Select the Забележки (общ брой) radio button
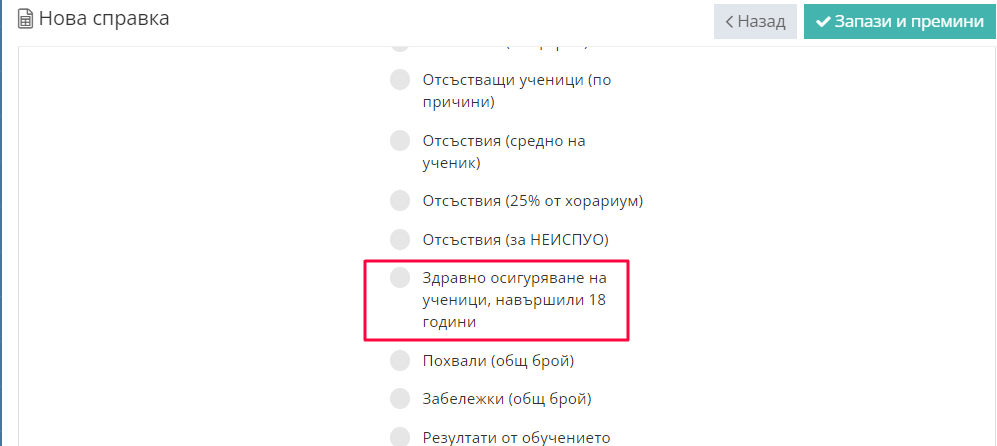 click(400, 398)
